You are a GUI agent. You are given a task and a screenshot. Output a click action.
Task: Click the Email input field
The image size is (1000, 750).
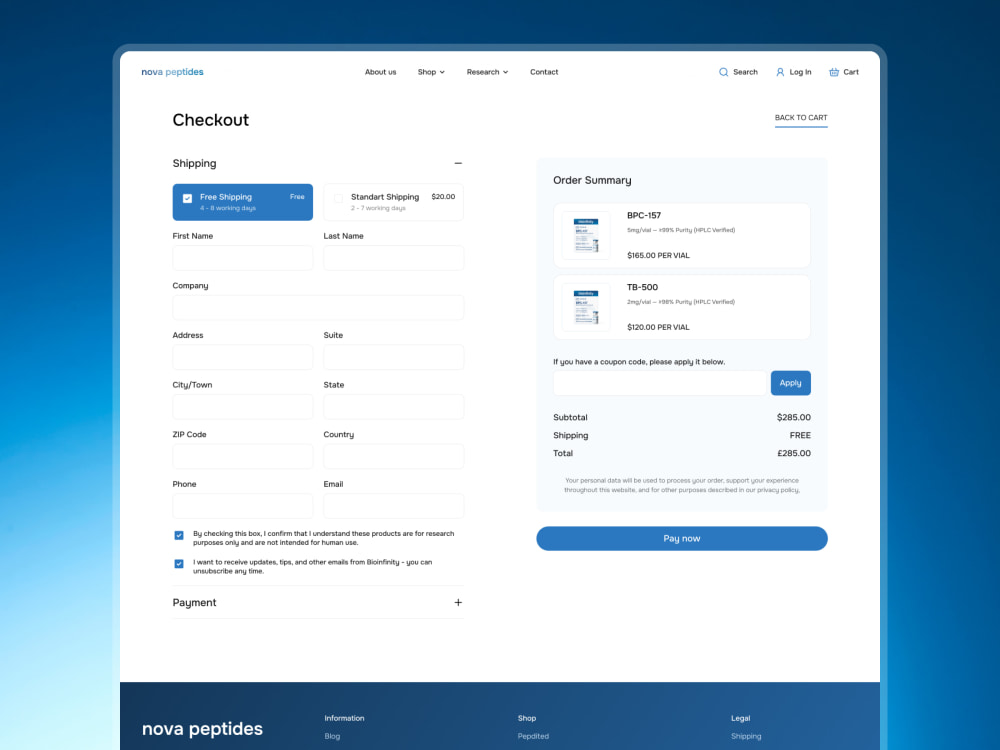coord(393,506)
